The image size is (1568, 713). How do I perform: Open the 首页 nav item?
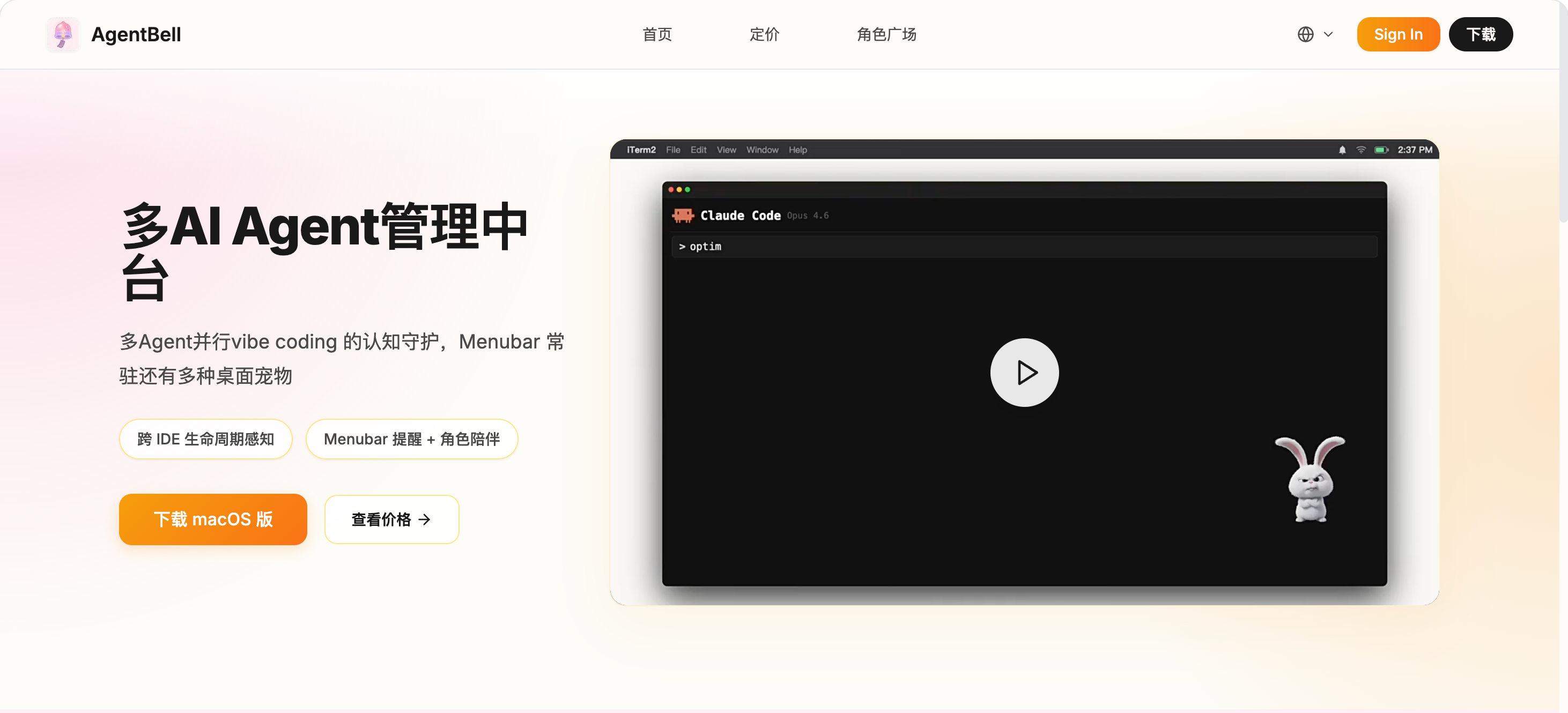pyautogui.click(x=657, y=35)
